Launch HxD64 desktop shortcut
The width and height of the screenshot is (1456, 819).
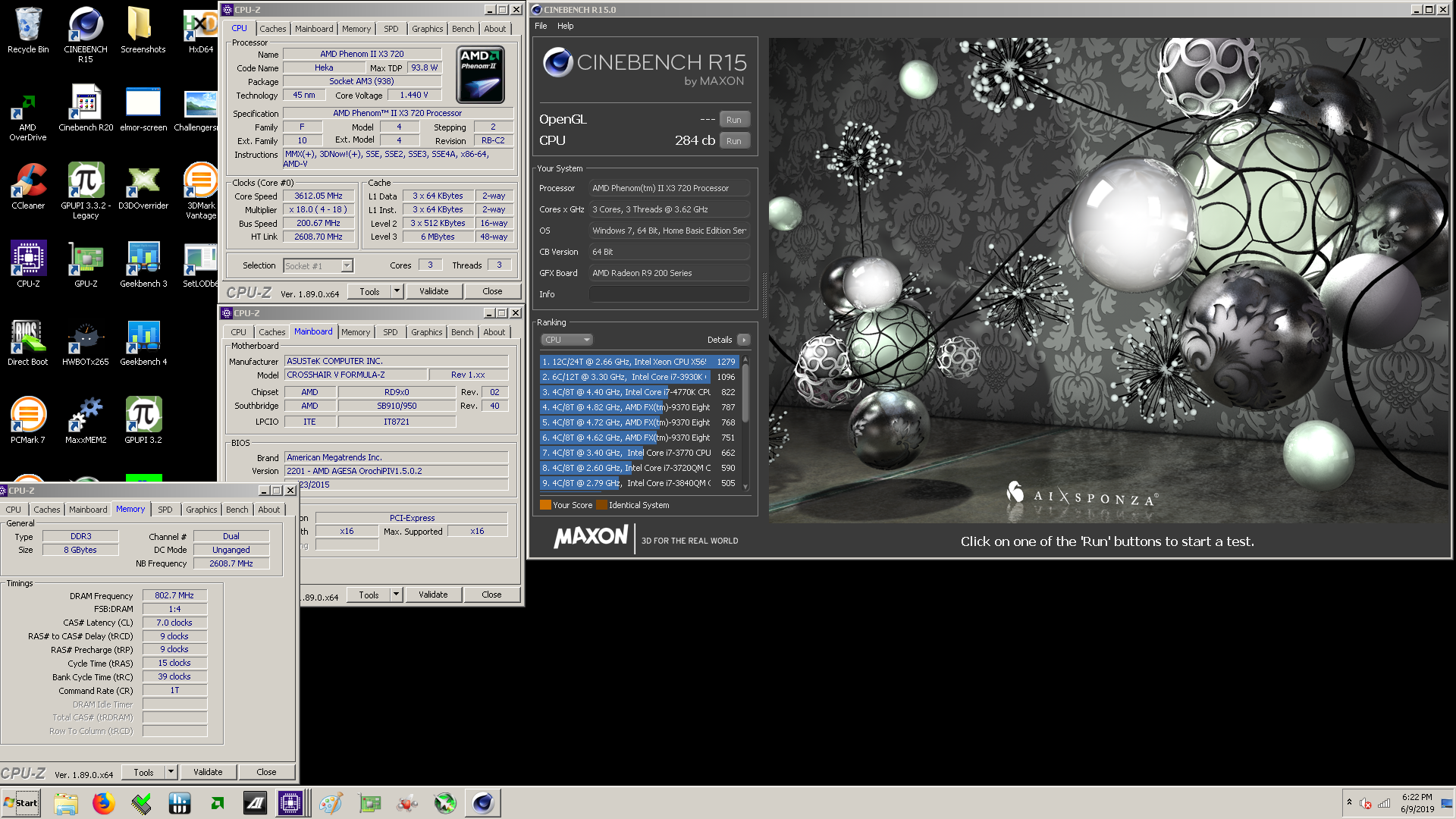pos(200,30)
